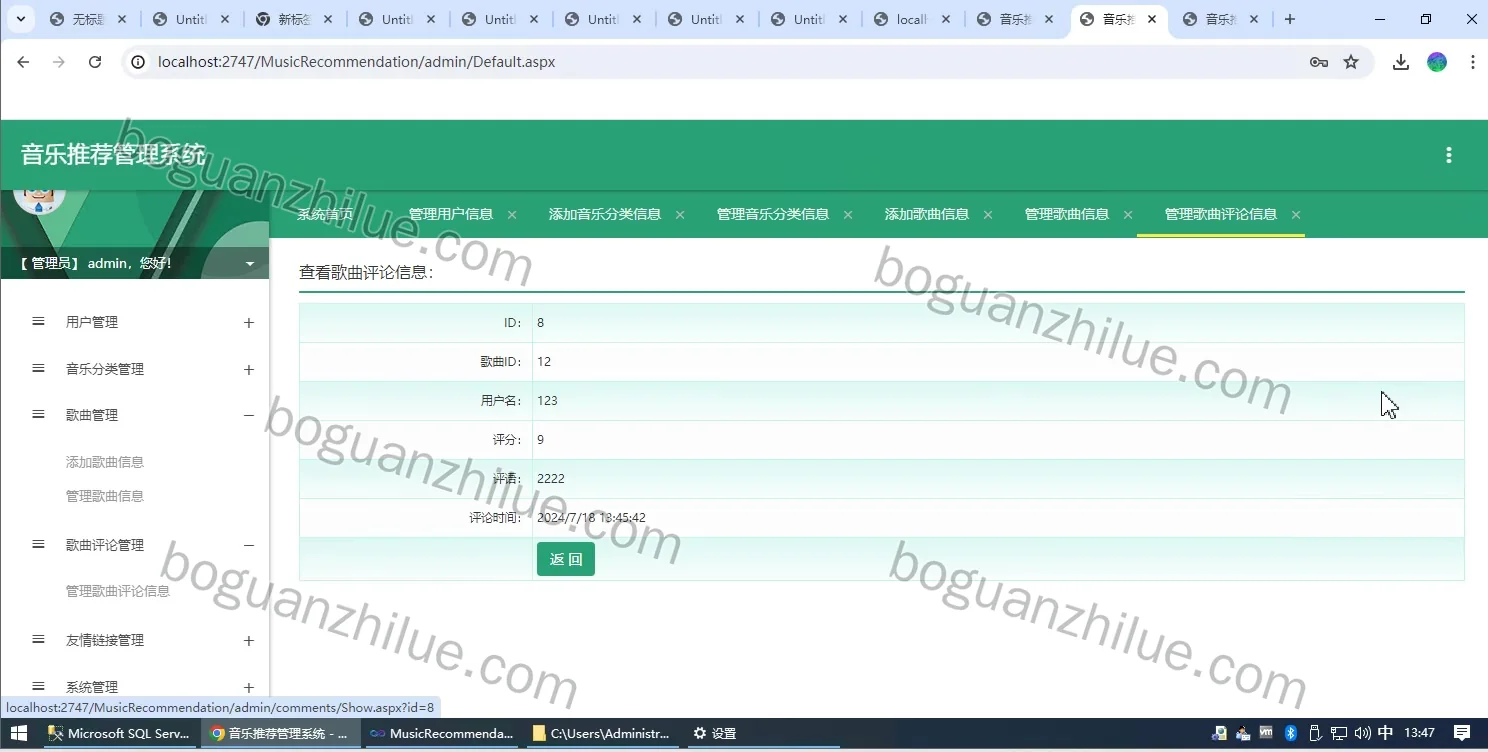Open Microsoft SQL Server in the taskbar
Image resolution: width=1488 pixels, height=752 pixels.
click(119, 734)
